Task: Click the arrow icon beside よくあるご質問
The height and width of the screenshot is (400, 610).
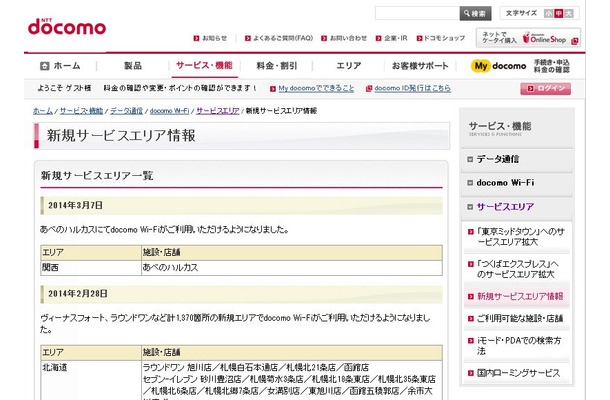Action: point(247,38)
